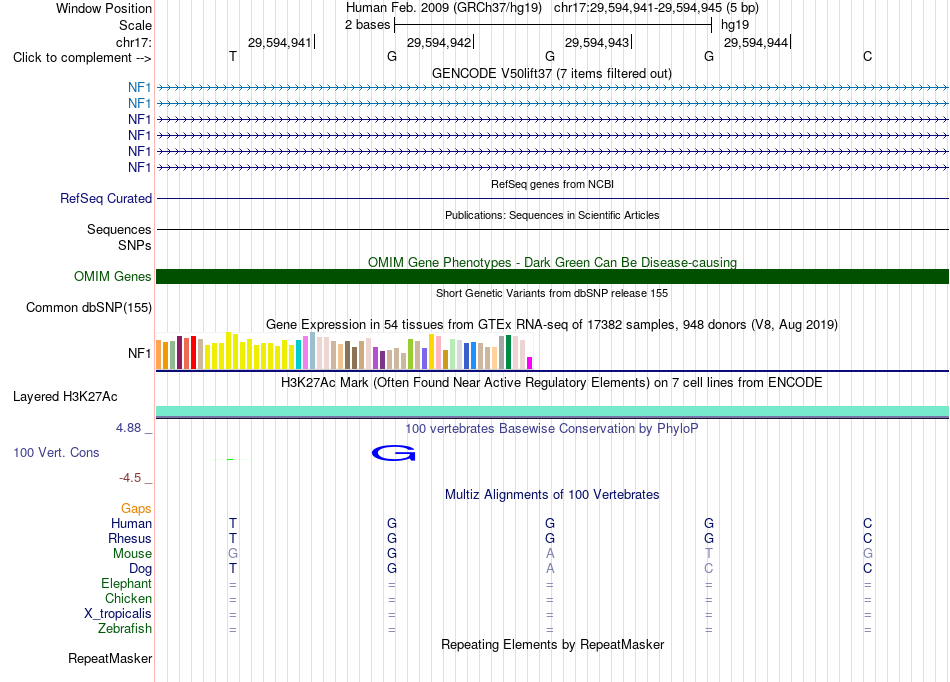Click base A in the Mouse alignment row
Image resolution: width=950 pixels, height=682 pixels.
coord(550,554)
